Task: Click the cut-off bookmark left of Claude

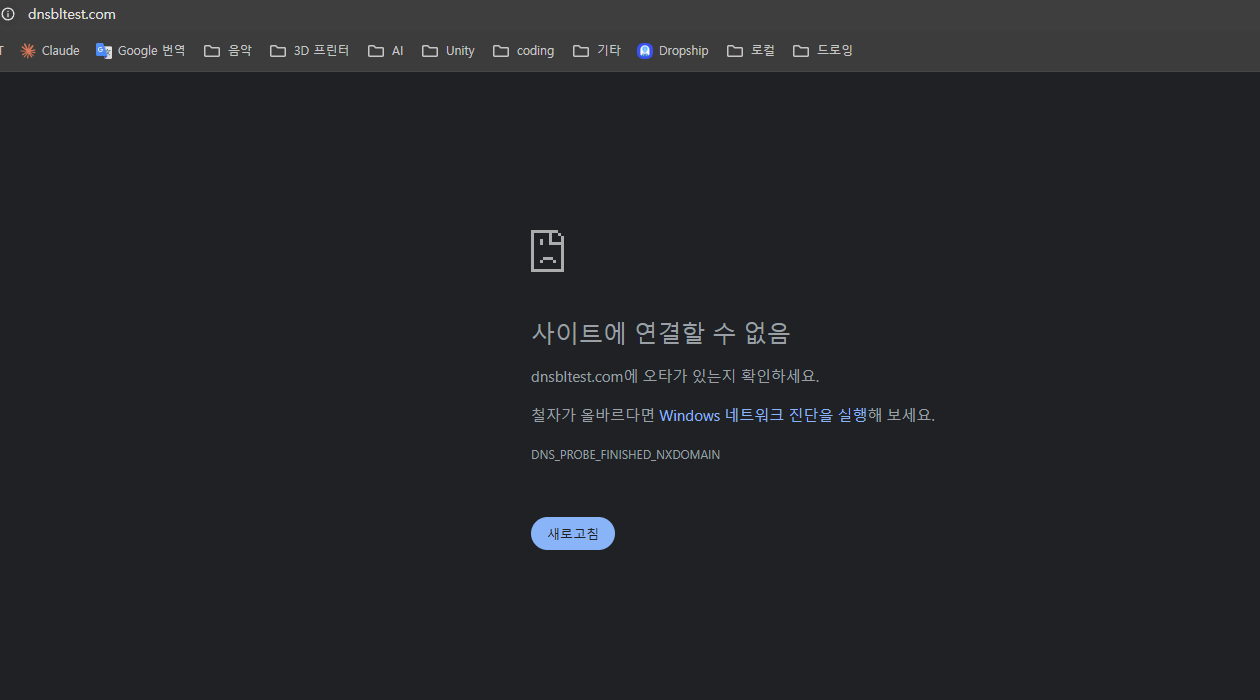Action: coord(2,51)
